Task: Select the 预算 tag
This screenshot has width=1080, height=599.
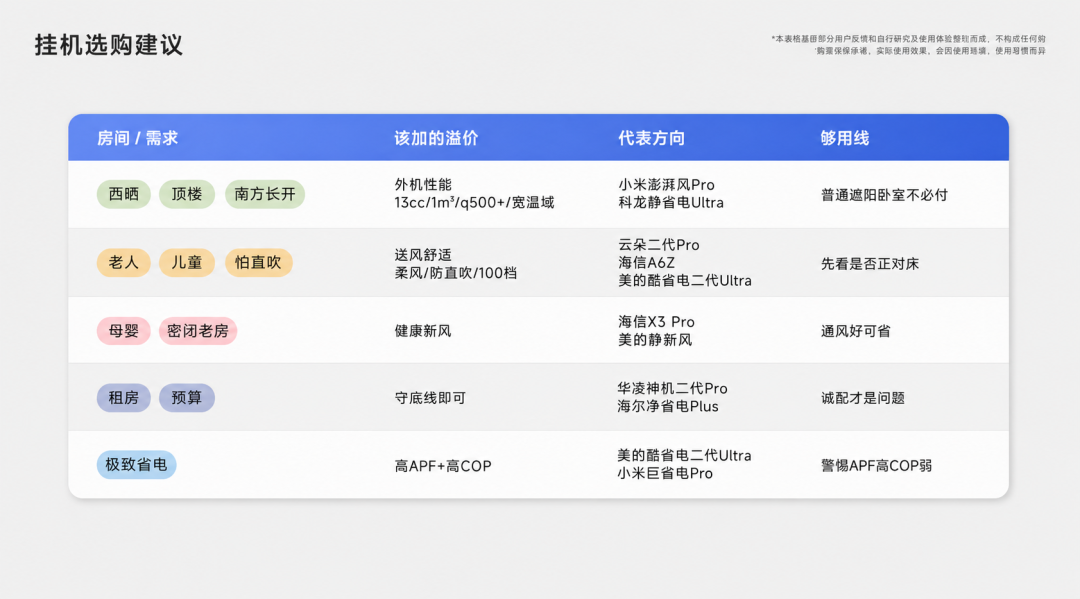Action: [x=187, y=398]
